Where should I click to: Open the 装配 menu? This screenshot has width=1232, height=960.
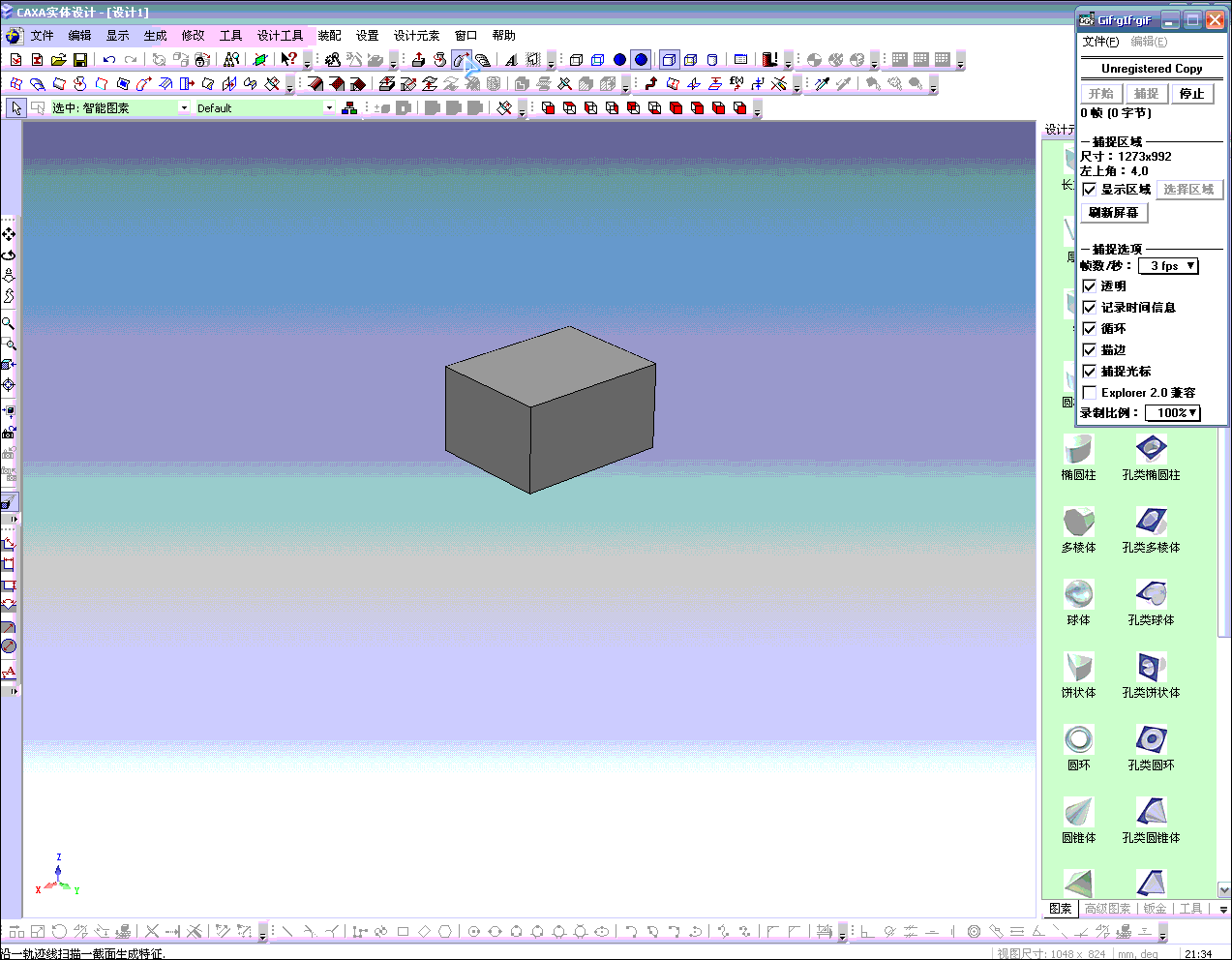328,35
